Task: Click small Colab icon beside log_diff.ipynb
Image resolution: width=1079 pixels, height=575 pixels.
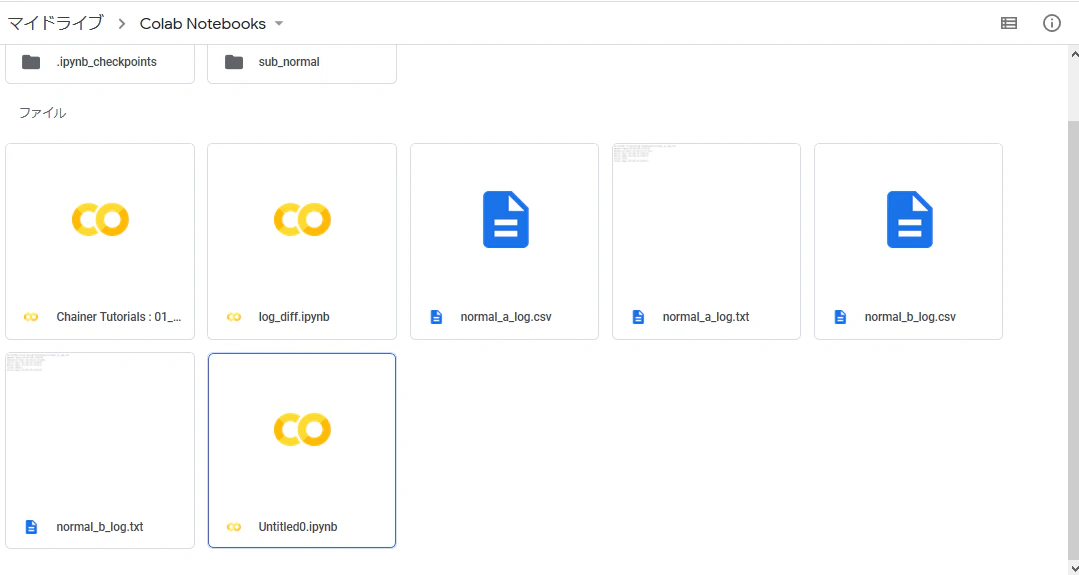Action: click(x=234, y=317)
